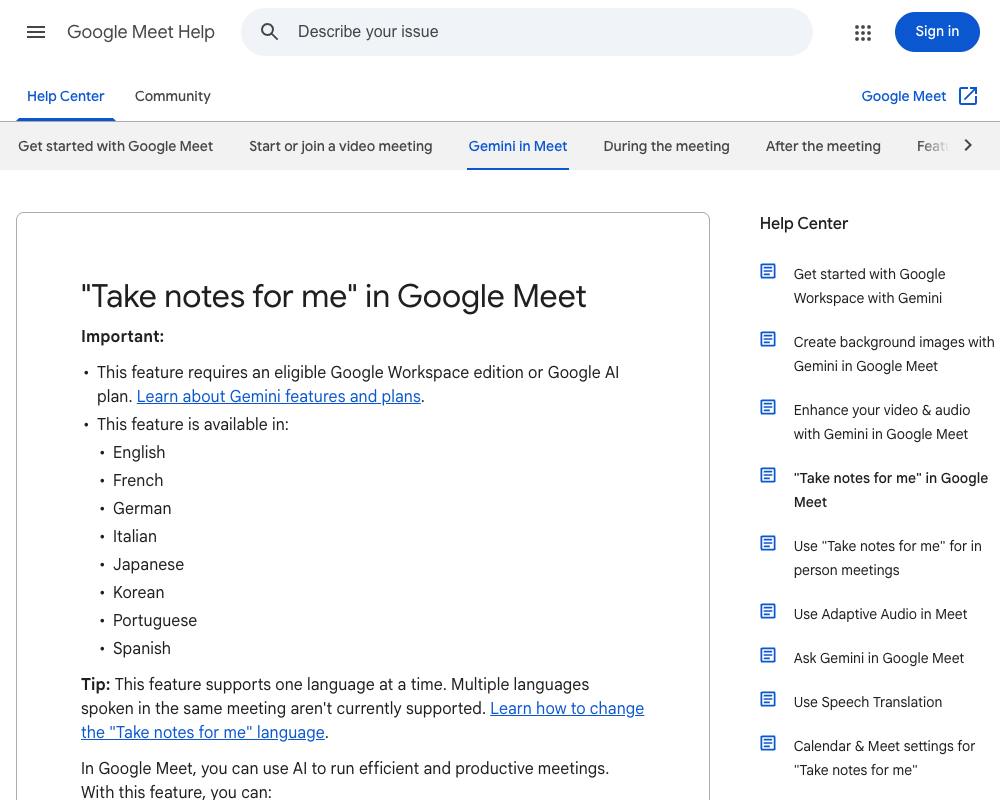The width and height of the screenshot is (1000, 800).
Task: Click the word French in the language list
Action: pyautogui.click(x=138, y=480)
